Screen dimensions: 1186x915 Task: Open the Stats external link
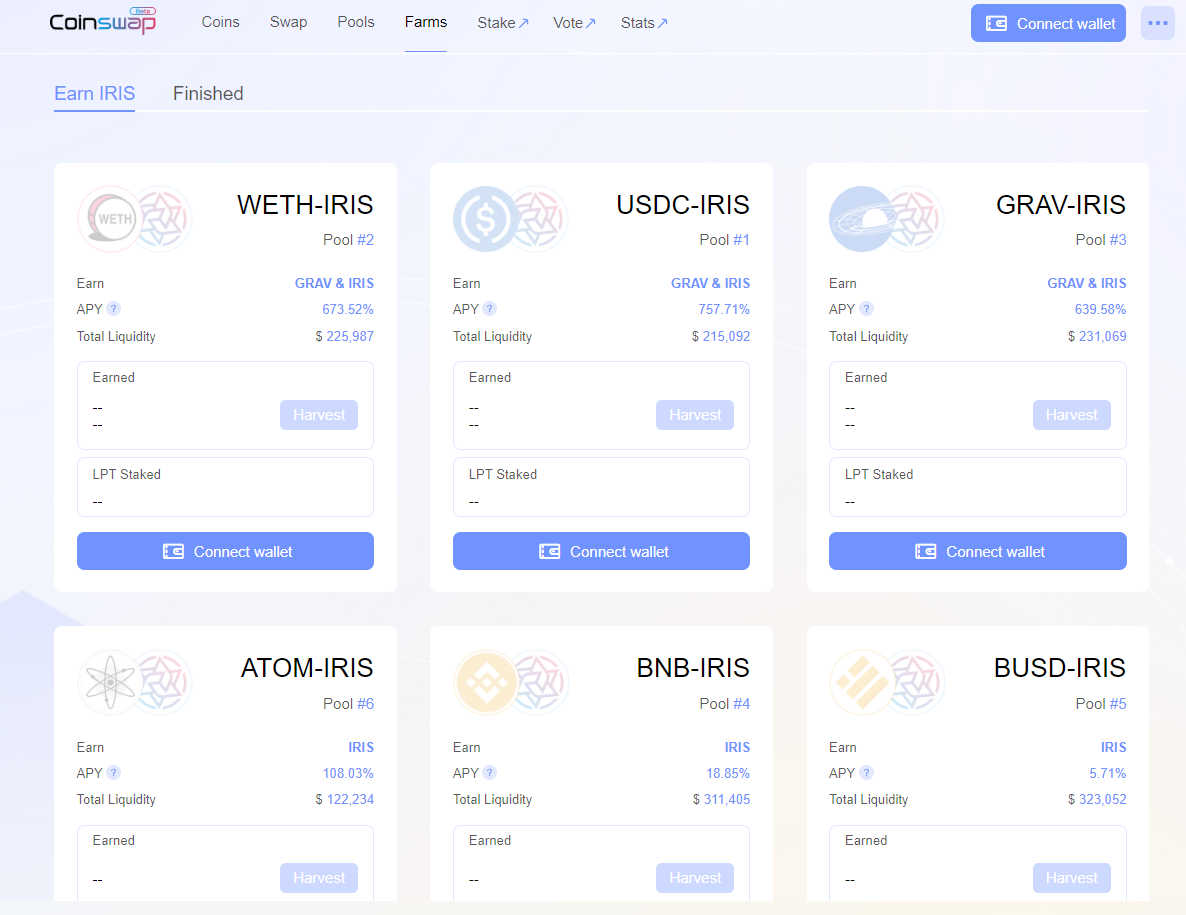(x=644, y=23)
